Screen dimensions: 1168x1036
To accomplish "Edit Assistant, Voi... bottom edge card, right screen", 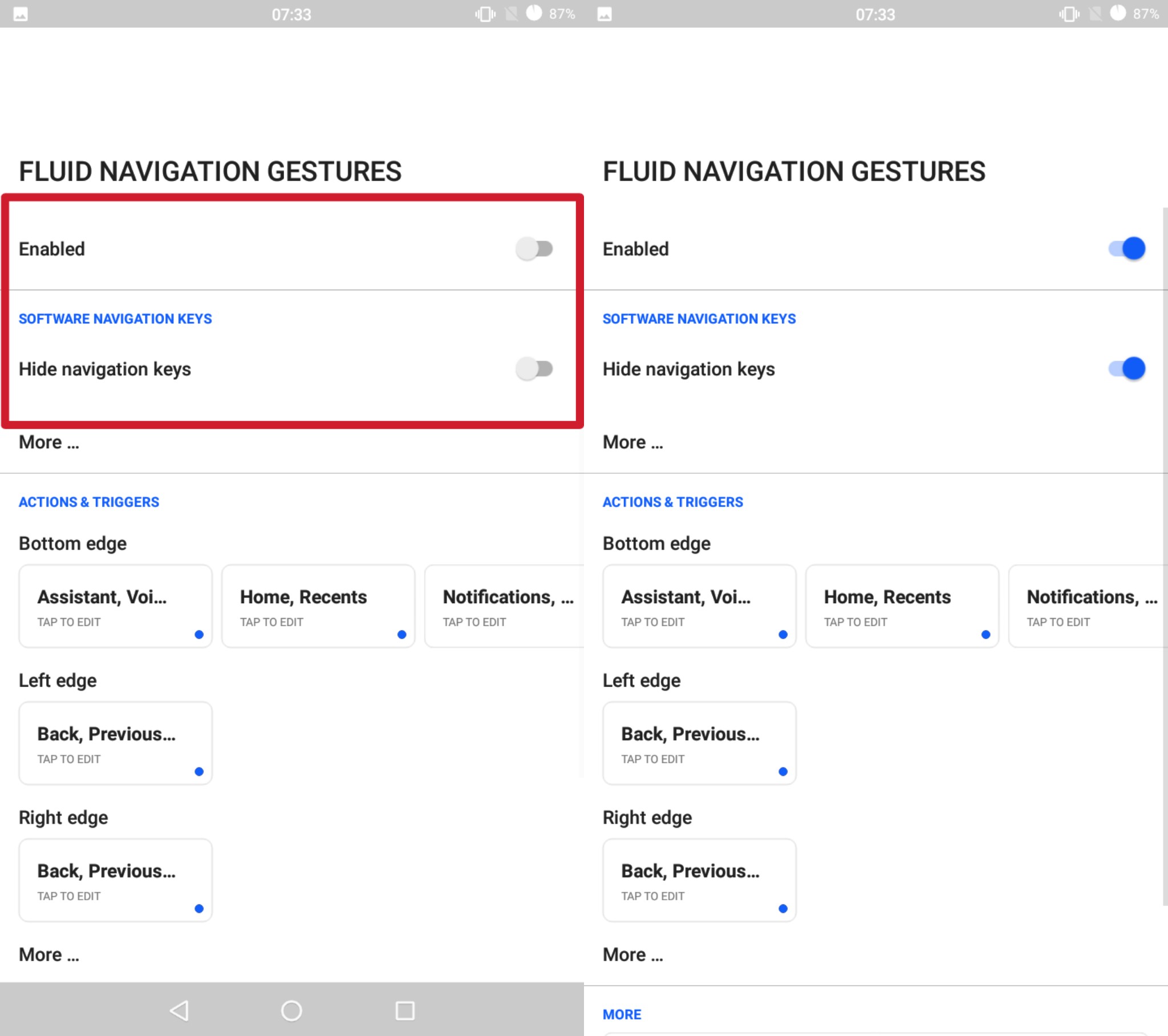I will point(699,606).
